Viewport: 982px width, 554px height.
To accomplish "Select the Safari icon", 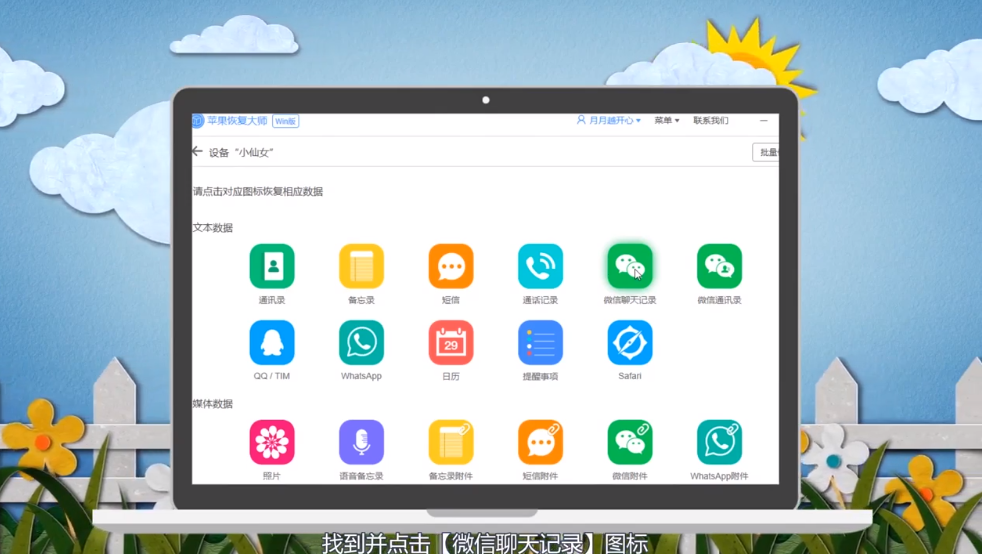I will tap(630, 342).
